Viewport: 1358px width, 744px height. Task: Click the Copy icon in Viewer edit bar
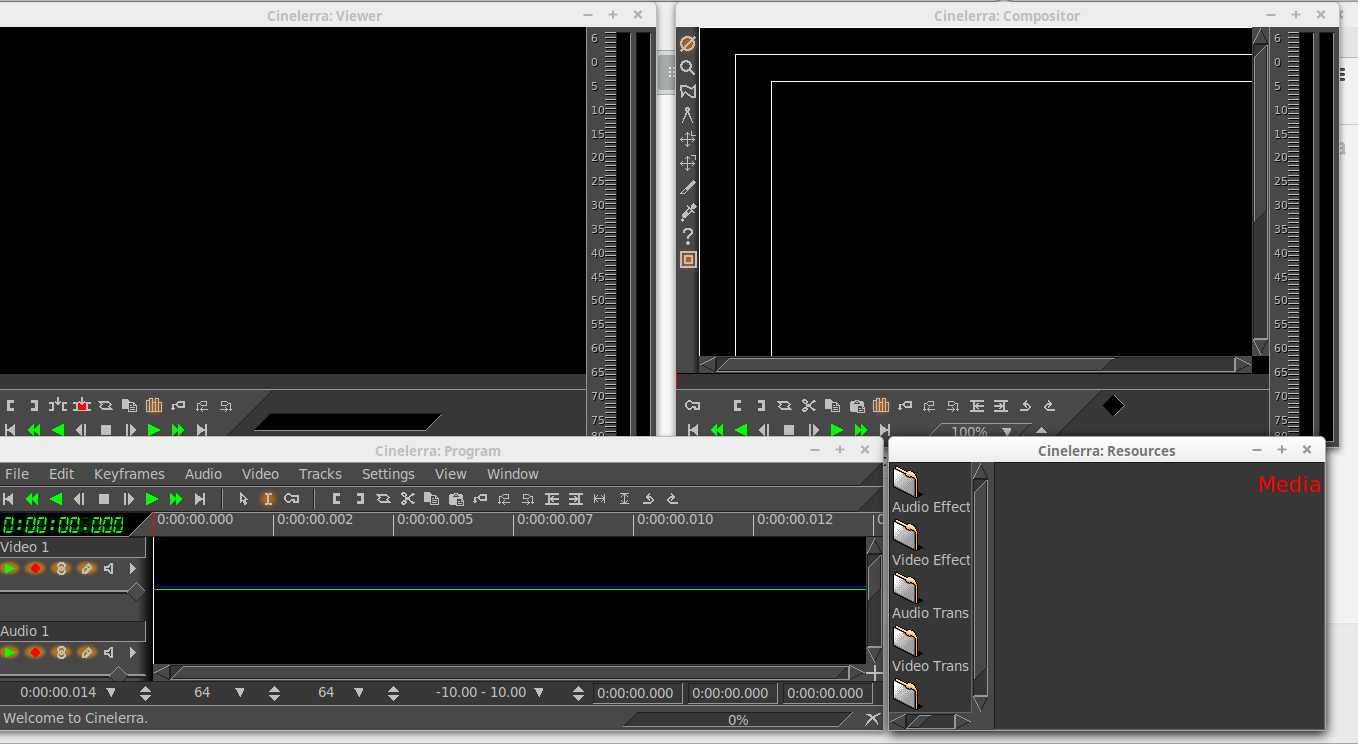point(129,405)
